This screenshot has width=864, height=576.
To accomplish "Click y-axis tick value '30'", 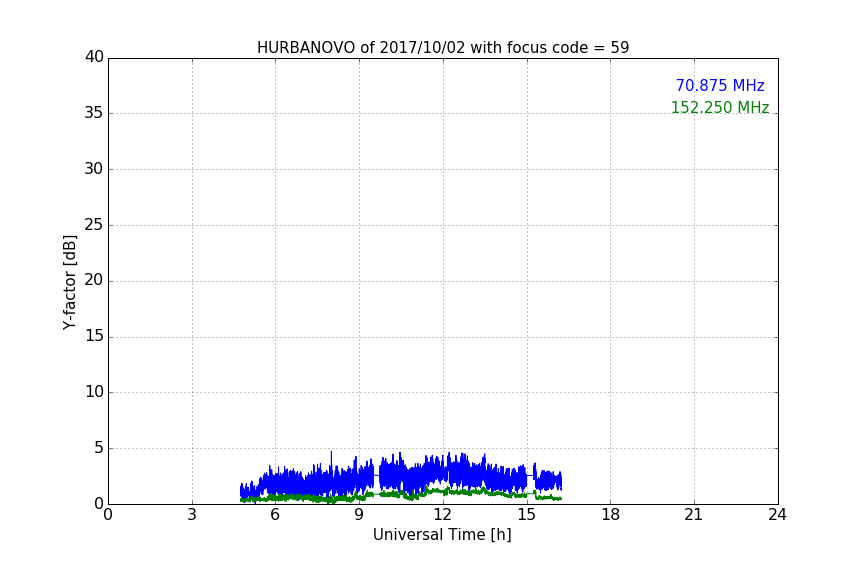I will [x=94, y=169].
